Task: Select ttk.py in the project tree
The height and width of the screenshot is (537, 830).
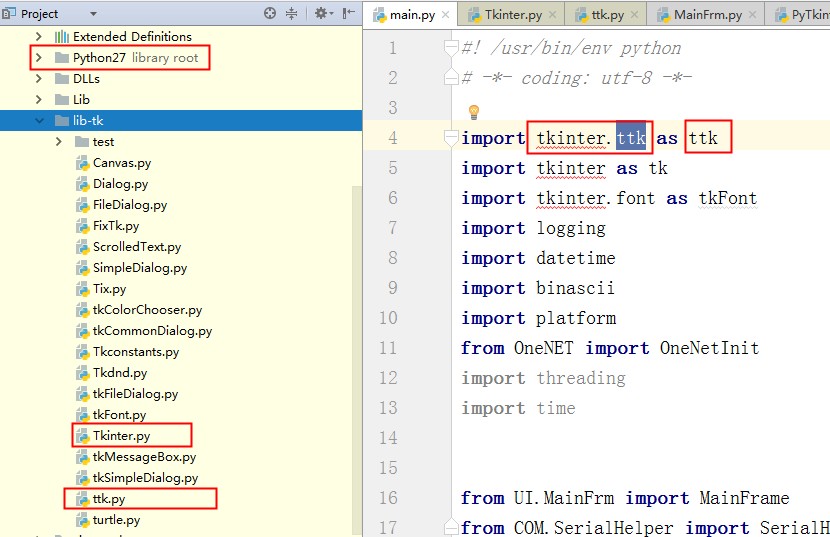Action: [x=109, y=499]
